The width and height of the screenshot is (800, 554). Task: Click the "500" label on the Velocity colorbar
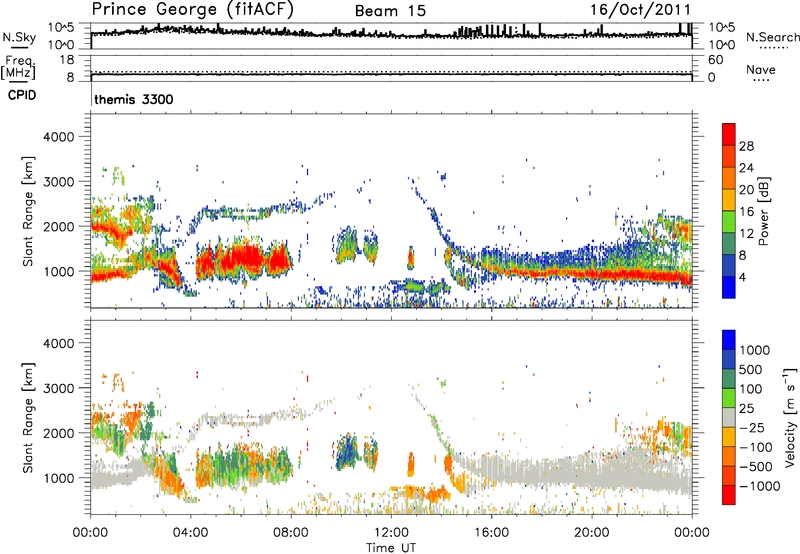(x=751, y=369)
